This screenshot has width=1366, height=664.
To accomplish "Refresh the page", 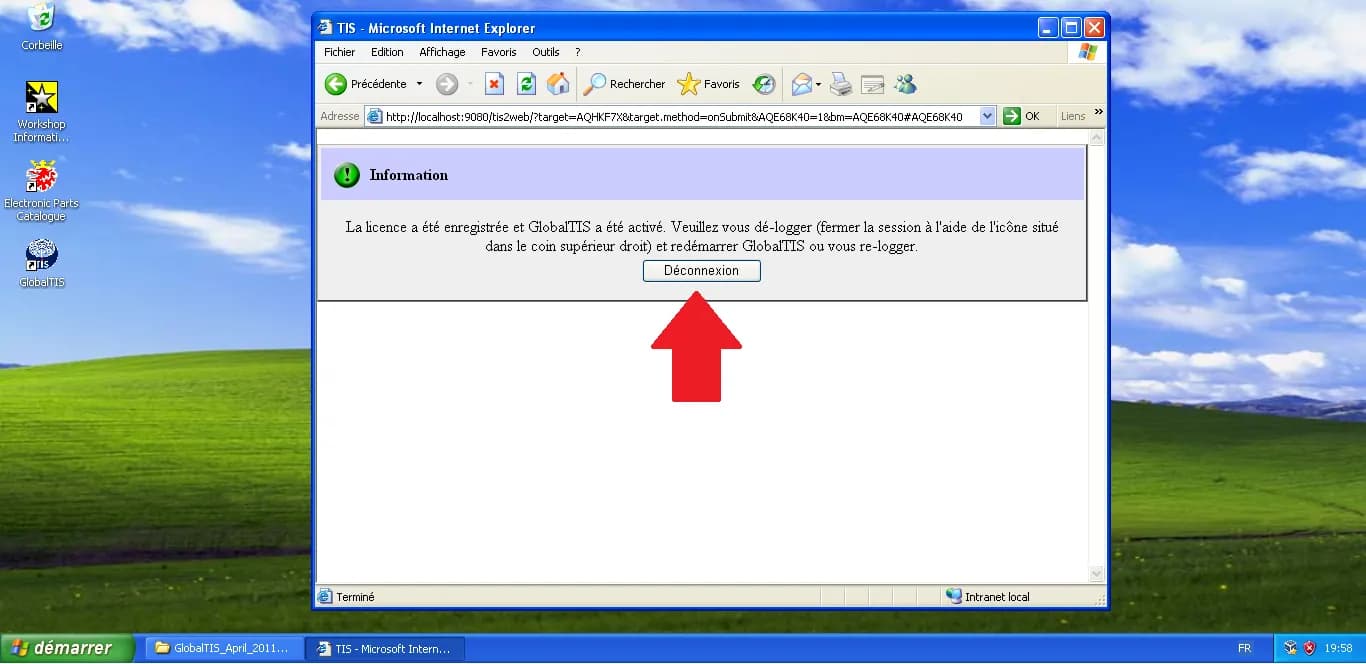I will [x=526, y=84].
